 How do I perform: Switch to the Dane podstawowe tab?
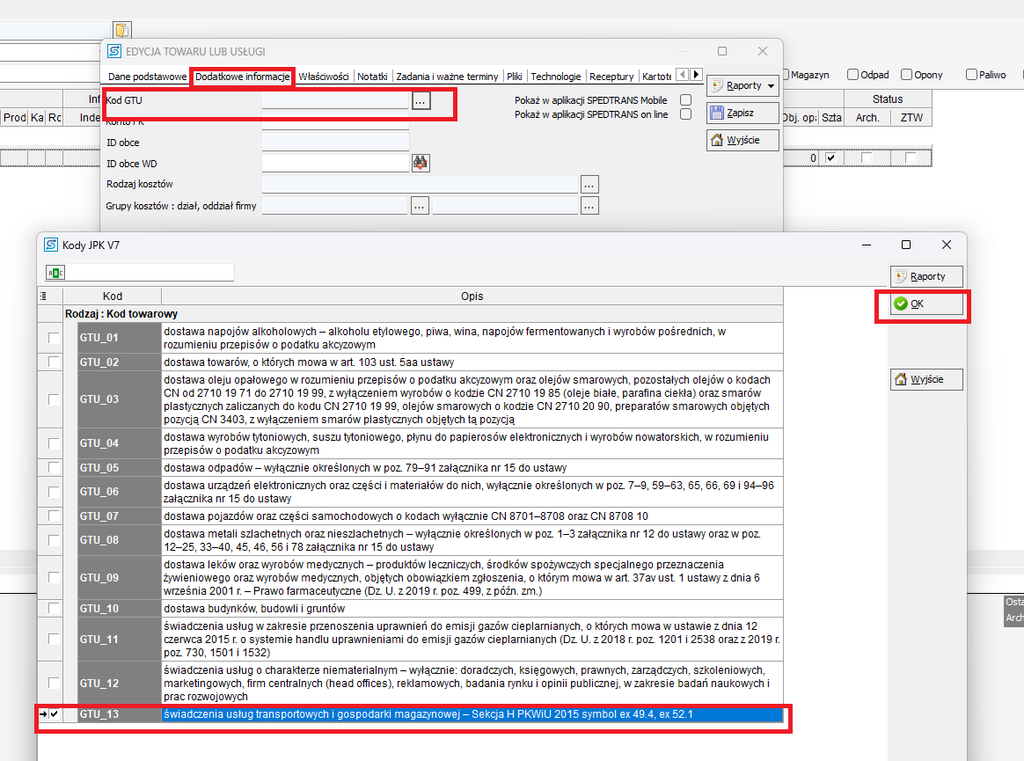pyautogui.click(x=147, y=76)
